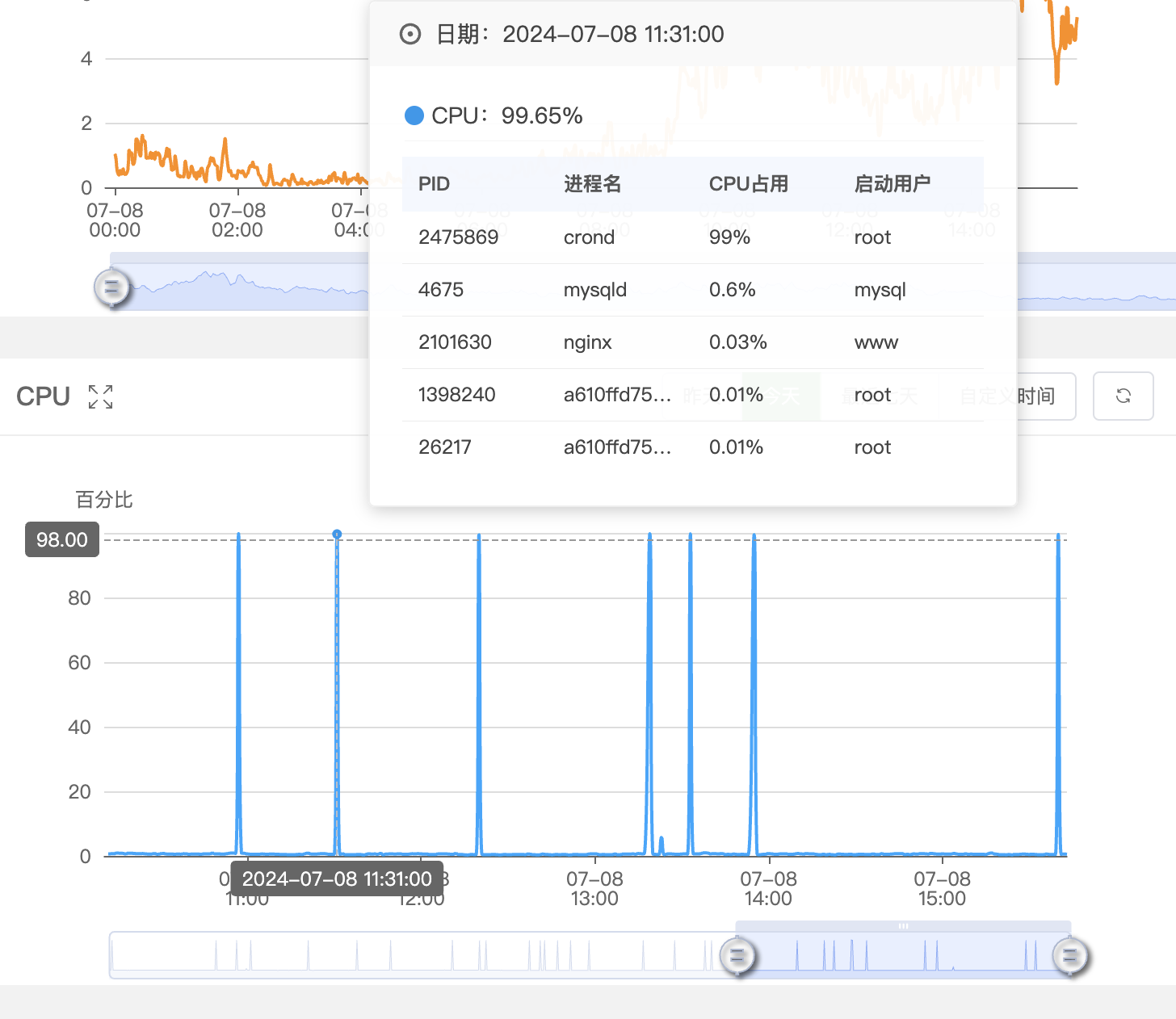
Task: Click the 0.01% cell in PID 26217 row
Action: (x=736, y=447)
